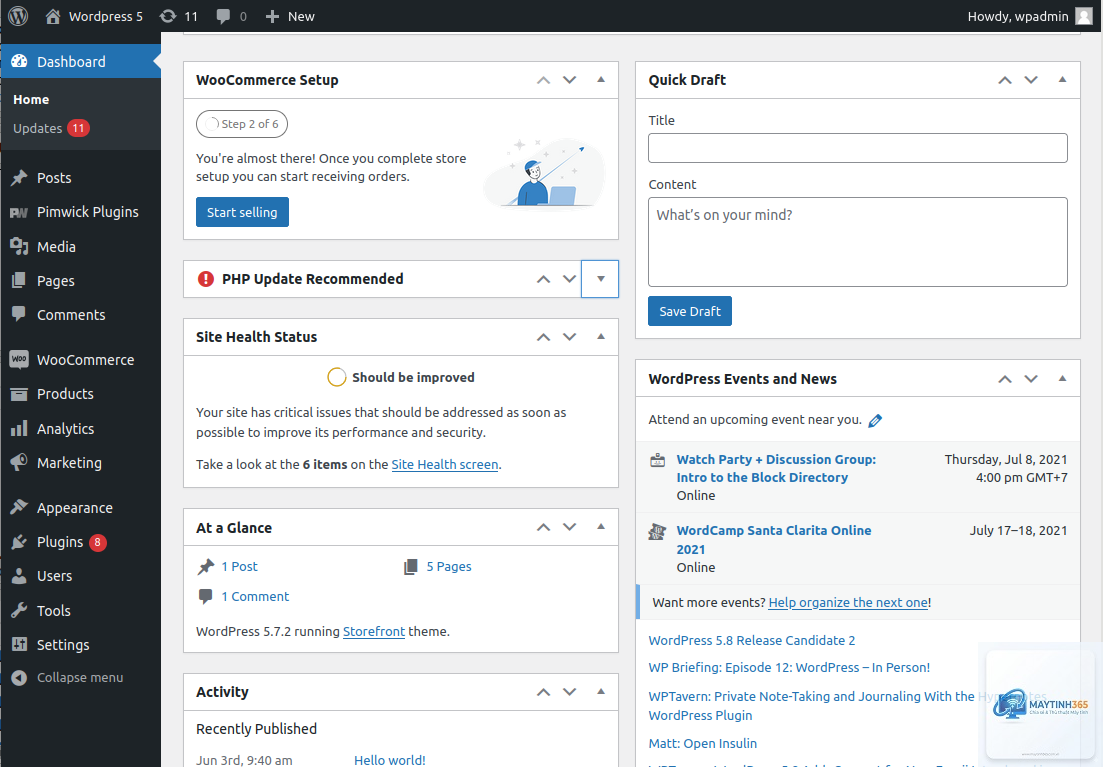The width and height of the screenshot is (1103, 767).
Task: Click the WordPress logo in admin bar
Action: [x=18, y=15]
